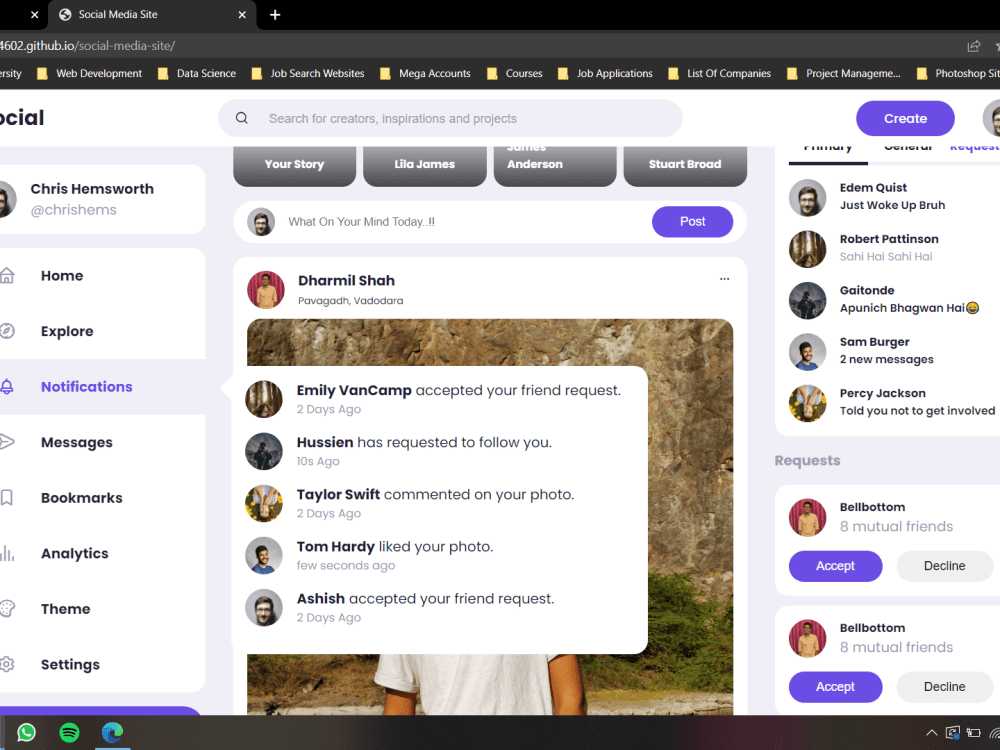Decline second Bellbottom friend request
This screenshot has height=750, width=1000.
point(945,686)
